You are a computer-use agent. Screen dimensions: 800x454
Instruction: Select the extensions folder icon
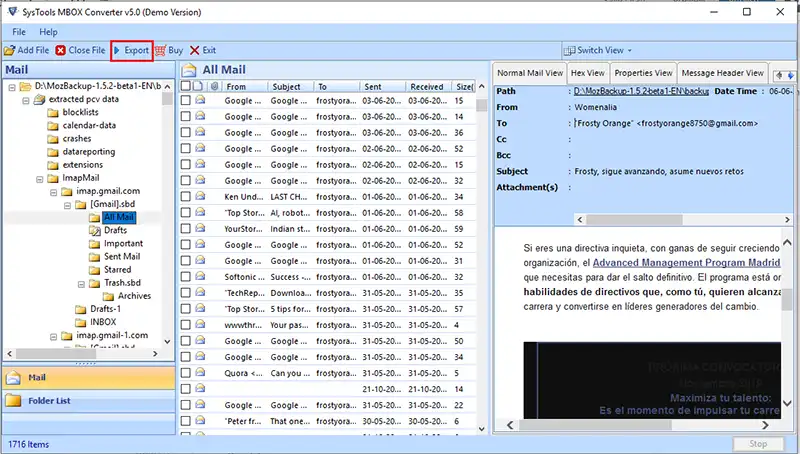53,165
